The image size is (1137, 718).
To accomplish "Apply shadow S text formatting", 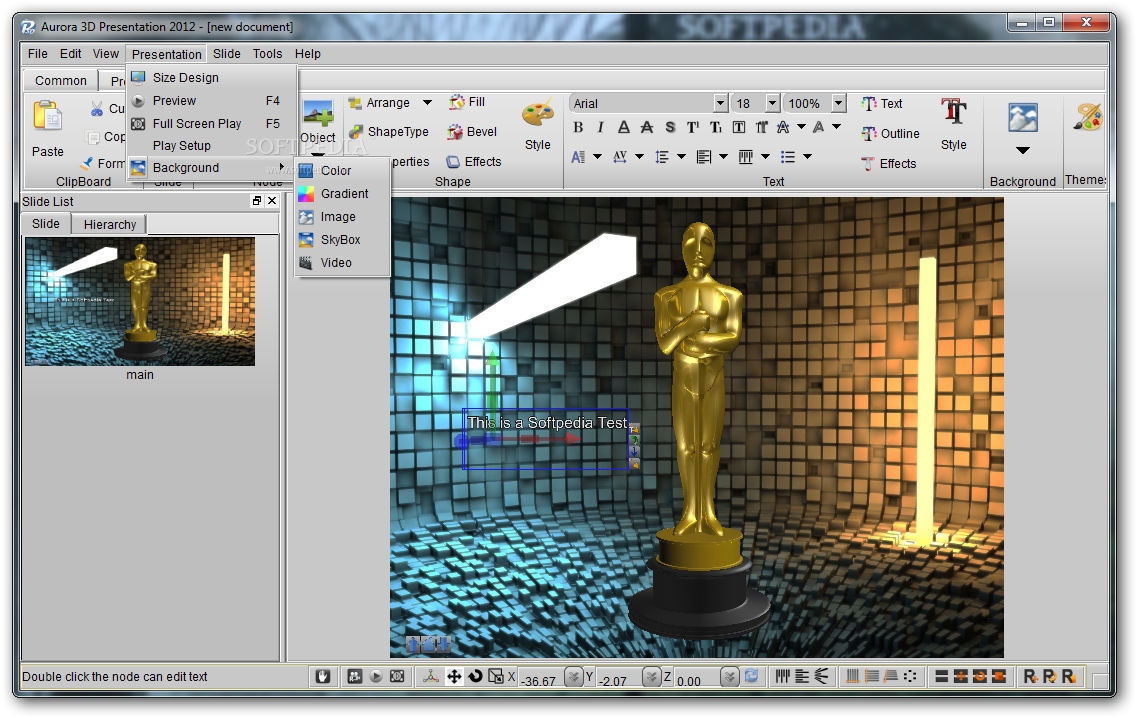I will pyautogui.click(x=670, y=128).
